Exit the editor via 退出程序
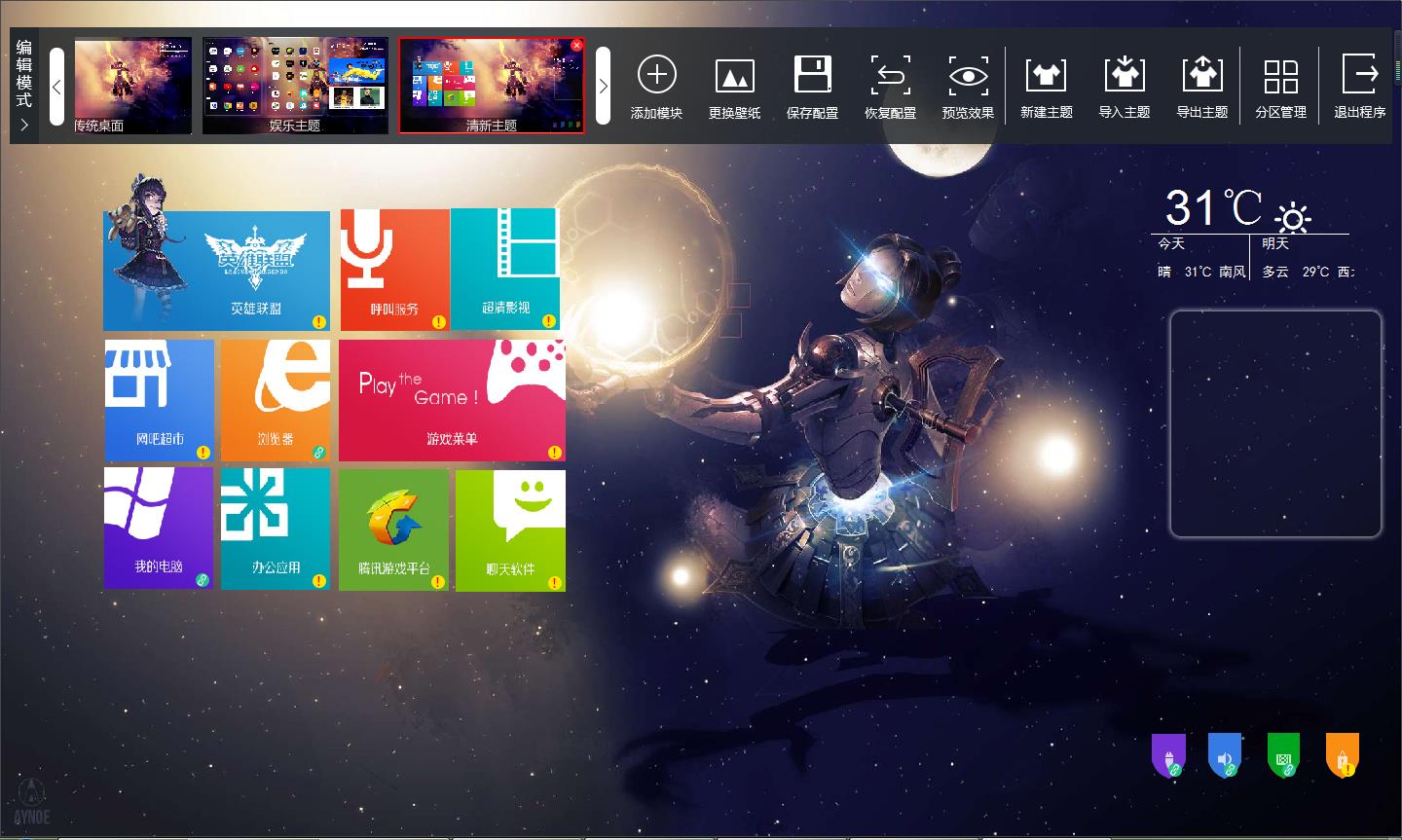Viewport: 1402px width, 840px height. pos(1360,73)
